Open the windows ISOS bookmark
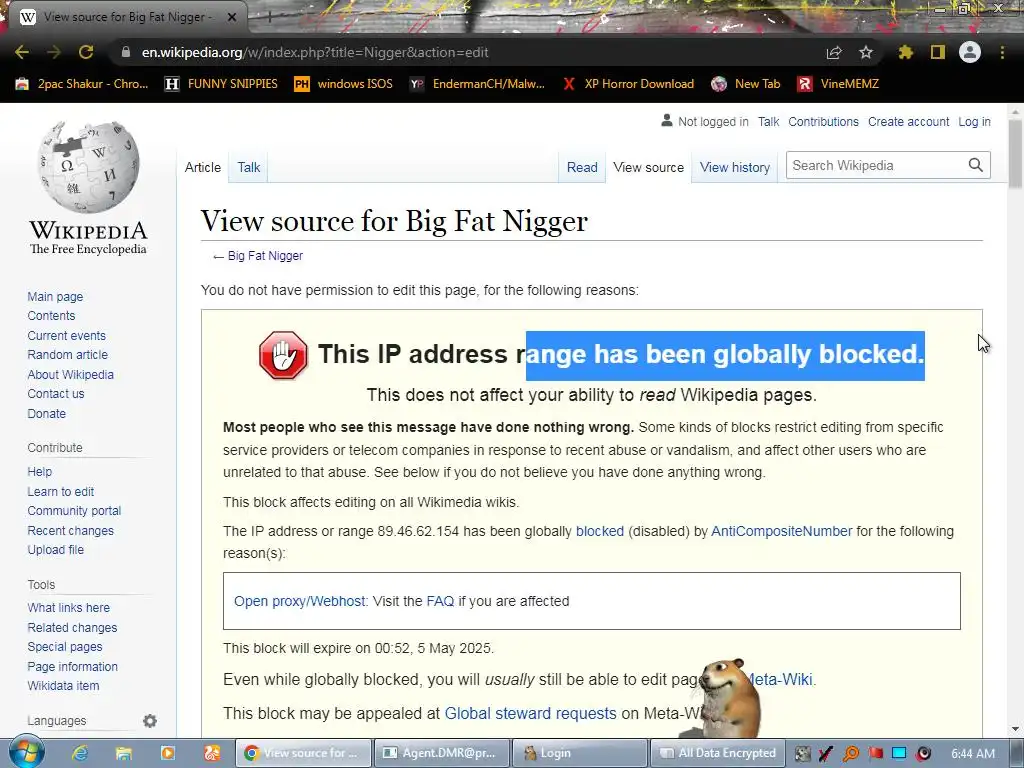Screen dimensions: 1024x768 [344, 84]
